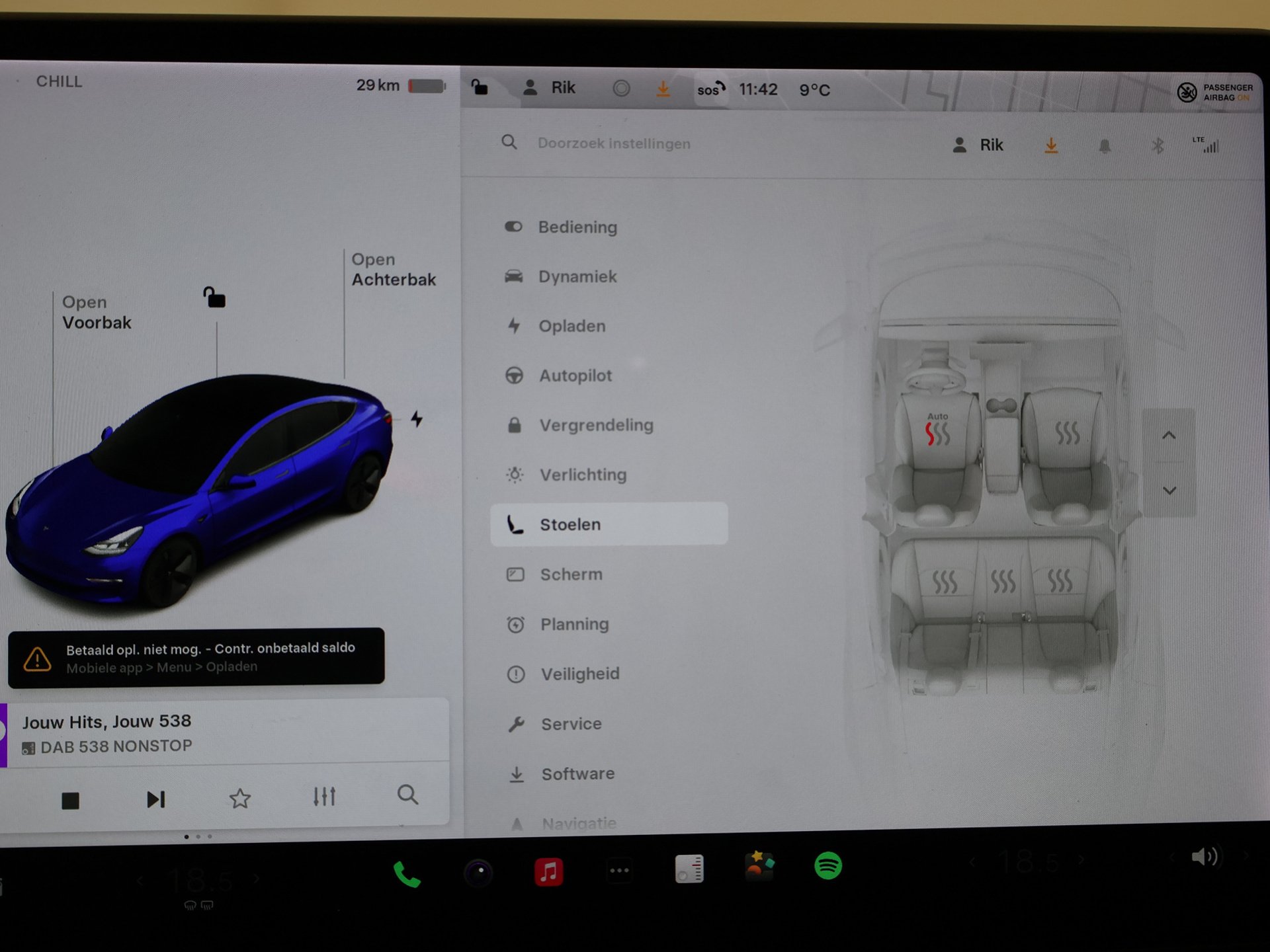
Task: Open the Scherm settings menu
Action: (x=571, y=575)
